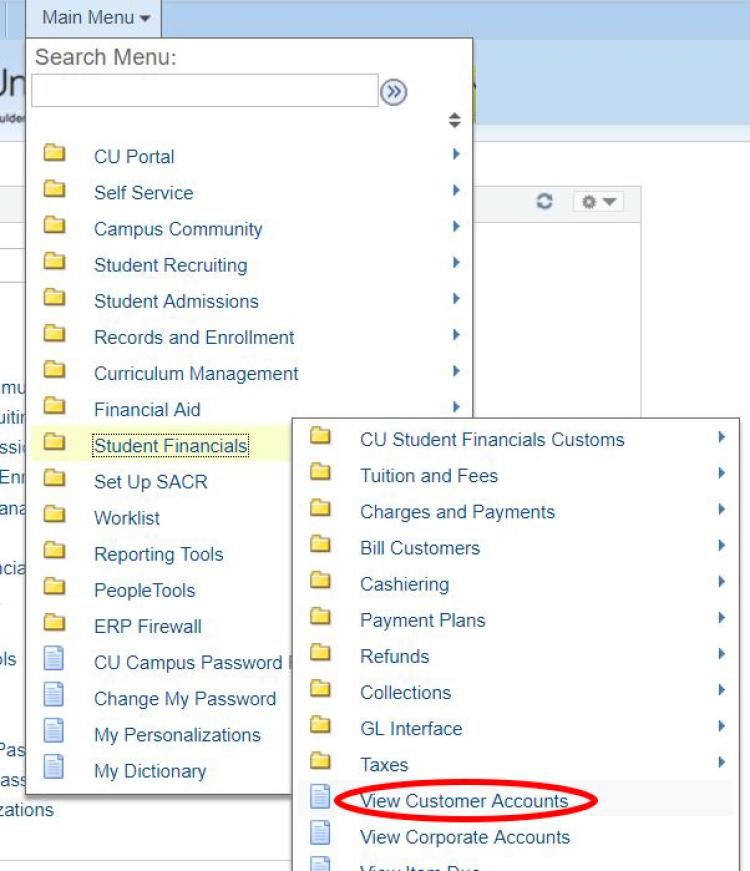
Task: Expand the Records and Enrollment submenu arrow
Action: 456,334
